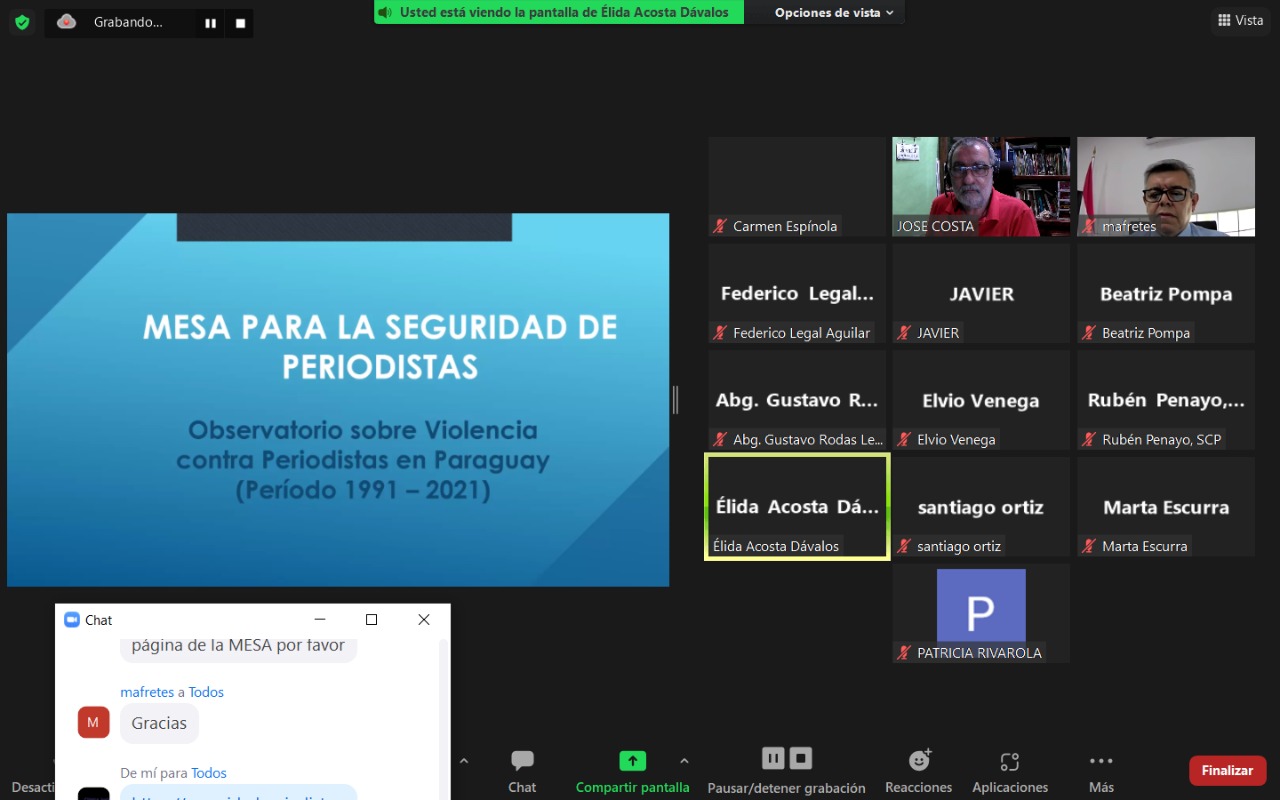This screenshot has height=800, width=1280.
Task: Open the Aplicaciones panel
Action: (1010, 771)
